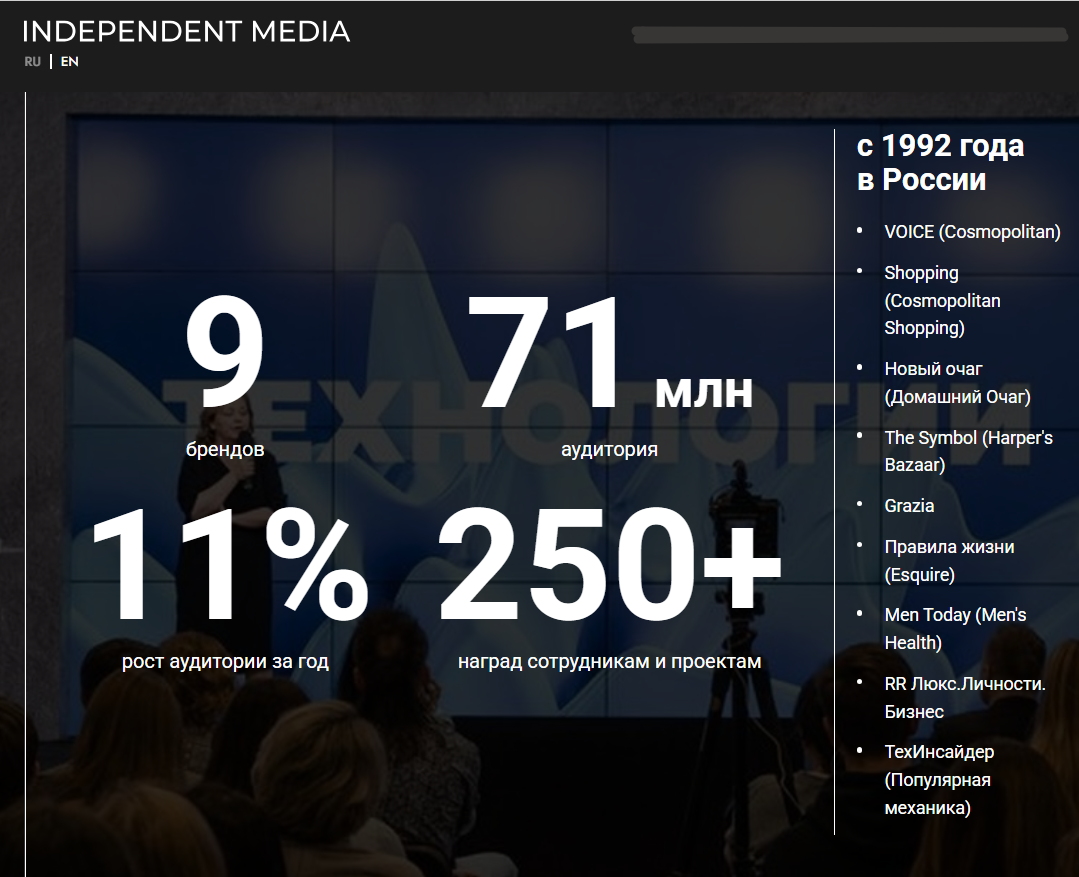Select RR Люкс.Личности.Бизнес entry
1079x877 pixels.
point(965,697)
